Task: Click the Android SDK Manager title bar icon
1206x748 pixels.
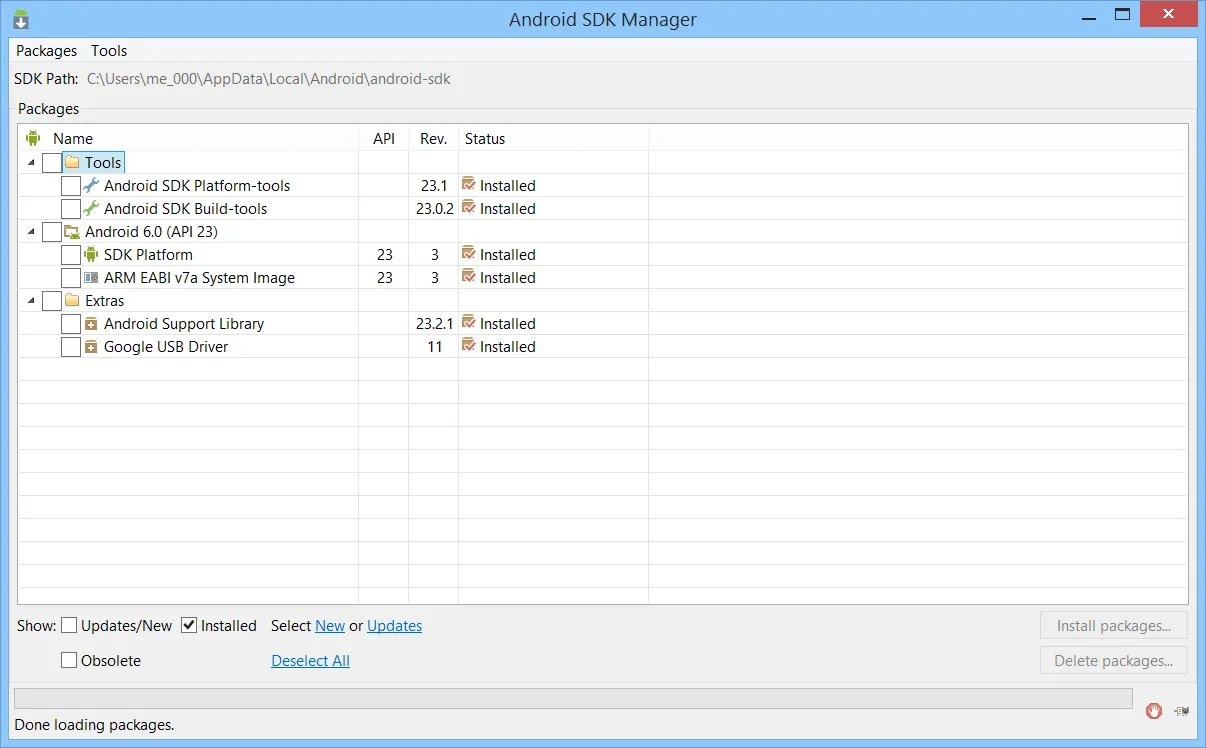Action: (x=21, y=19)
